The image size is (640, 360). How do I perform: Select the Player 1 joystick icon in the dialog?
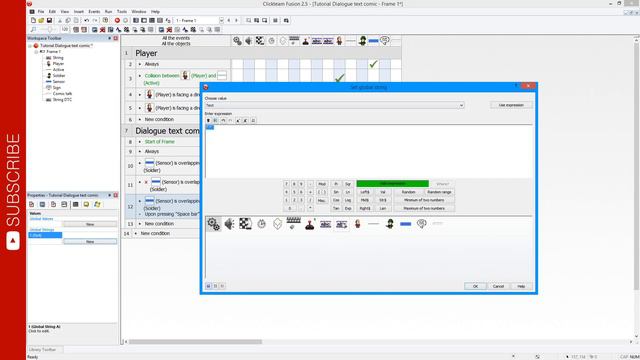click(x=309, y=224)
